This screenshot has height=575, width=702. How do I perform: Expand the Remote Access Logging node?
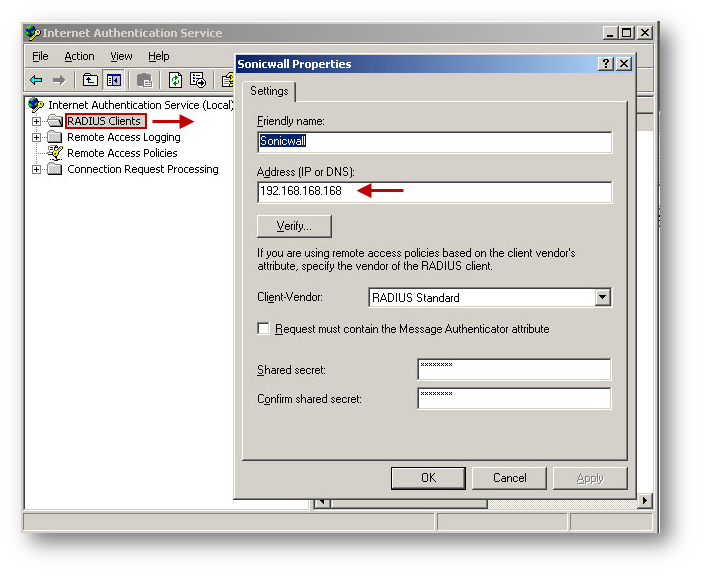(37, 137)
